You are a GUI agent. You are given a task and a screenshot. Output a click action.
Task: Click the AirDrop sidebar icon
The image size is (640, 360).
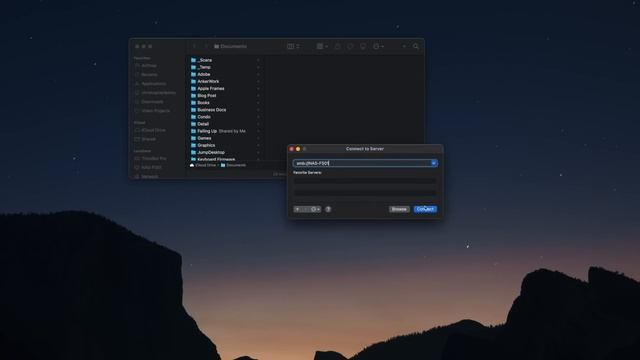tap(137, 66)
